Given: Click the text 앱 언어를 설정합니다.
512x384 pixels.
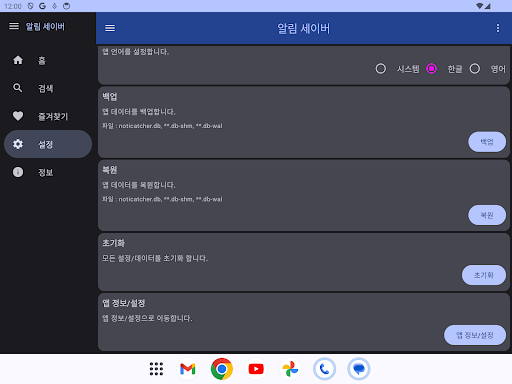Looking at the screenshot, I should click(135, 52).
